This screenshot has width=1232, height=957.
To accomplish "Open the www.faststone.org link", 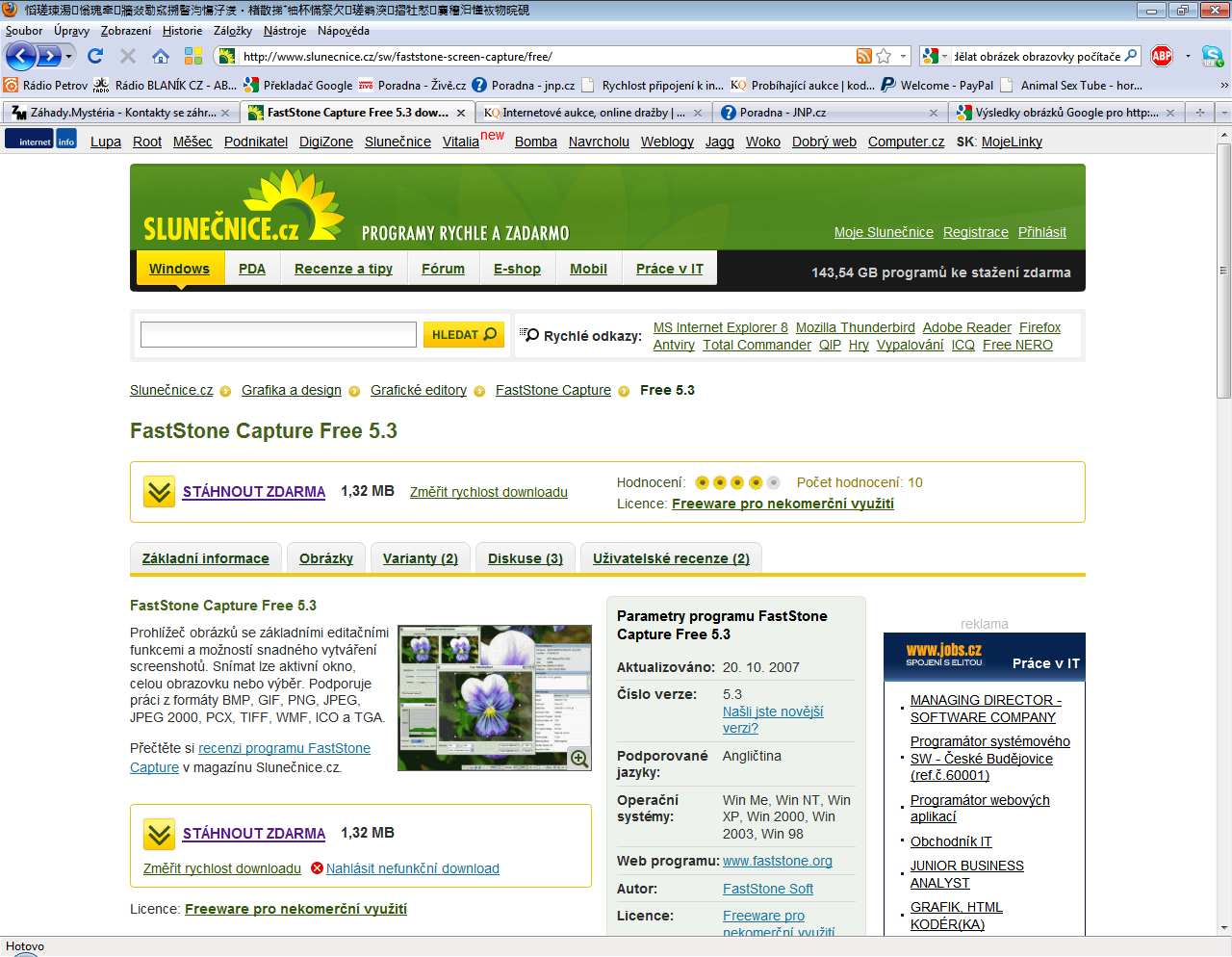I will click(x=778, y=861).
